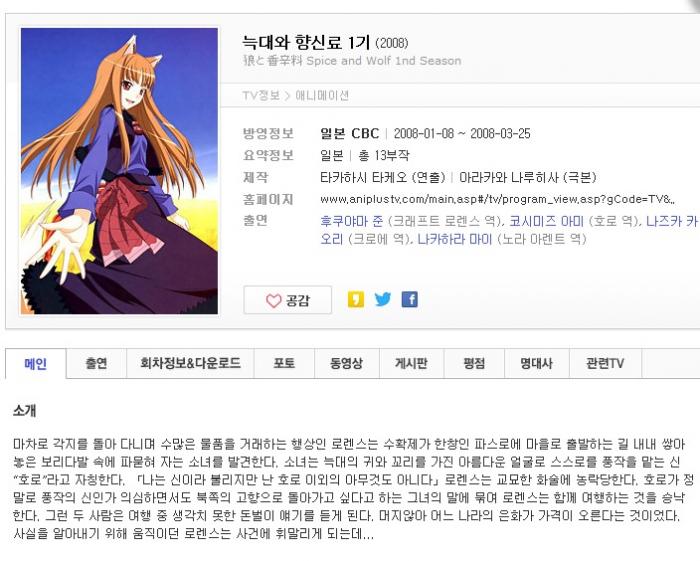The width and height of the screenshot is (700, 561).
Task: Open the aniplustv.com homepage URL
Action: (x=497, y=199)
